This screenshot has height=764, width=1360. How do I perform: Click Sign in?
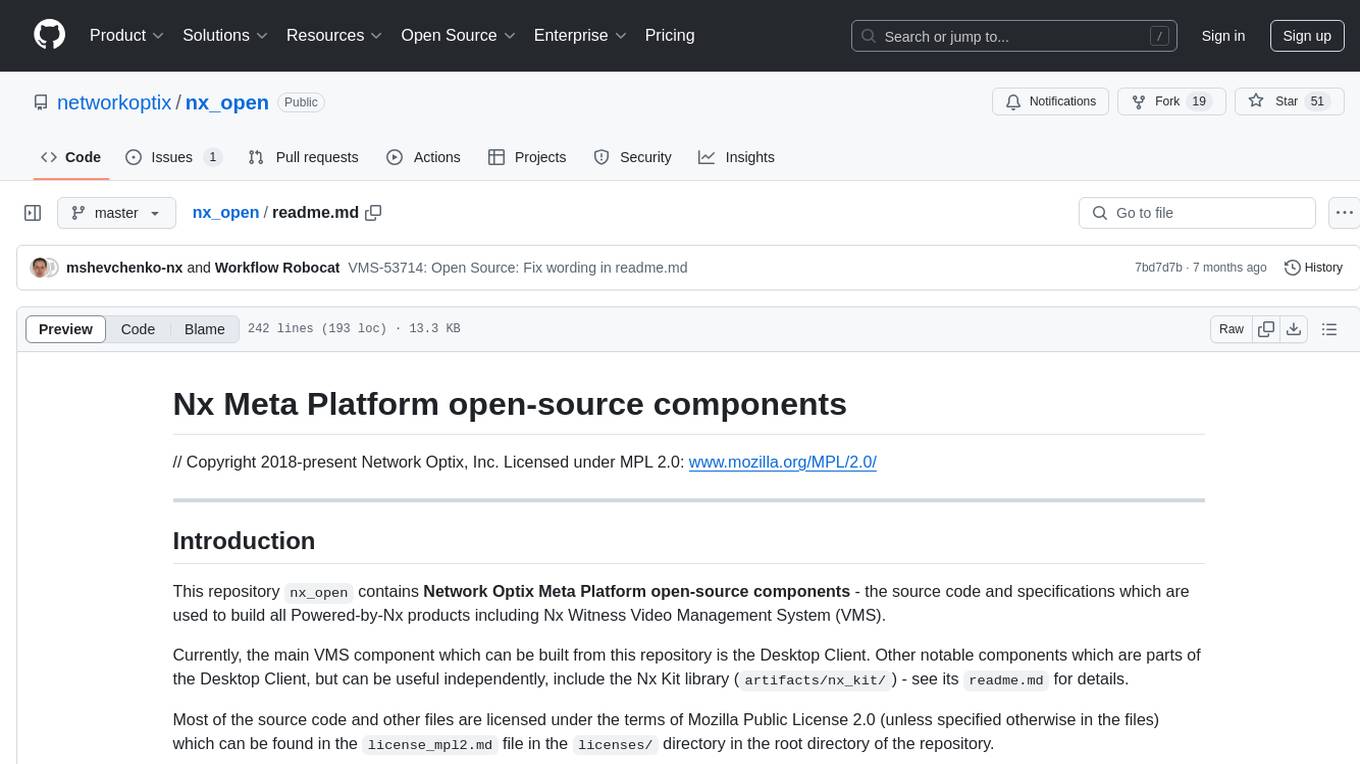tap(1223, 36)
